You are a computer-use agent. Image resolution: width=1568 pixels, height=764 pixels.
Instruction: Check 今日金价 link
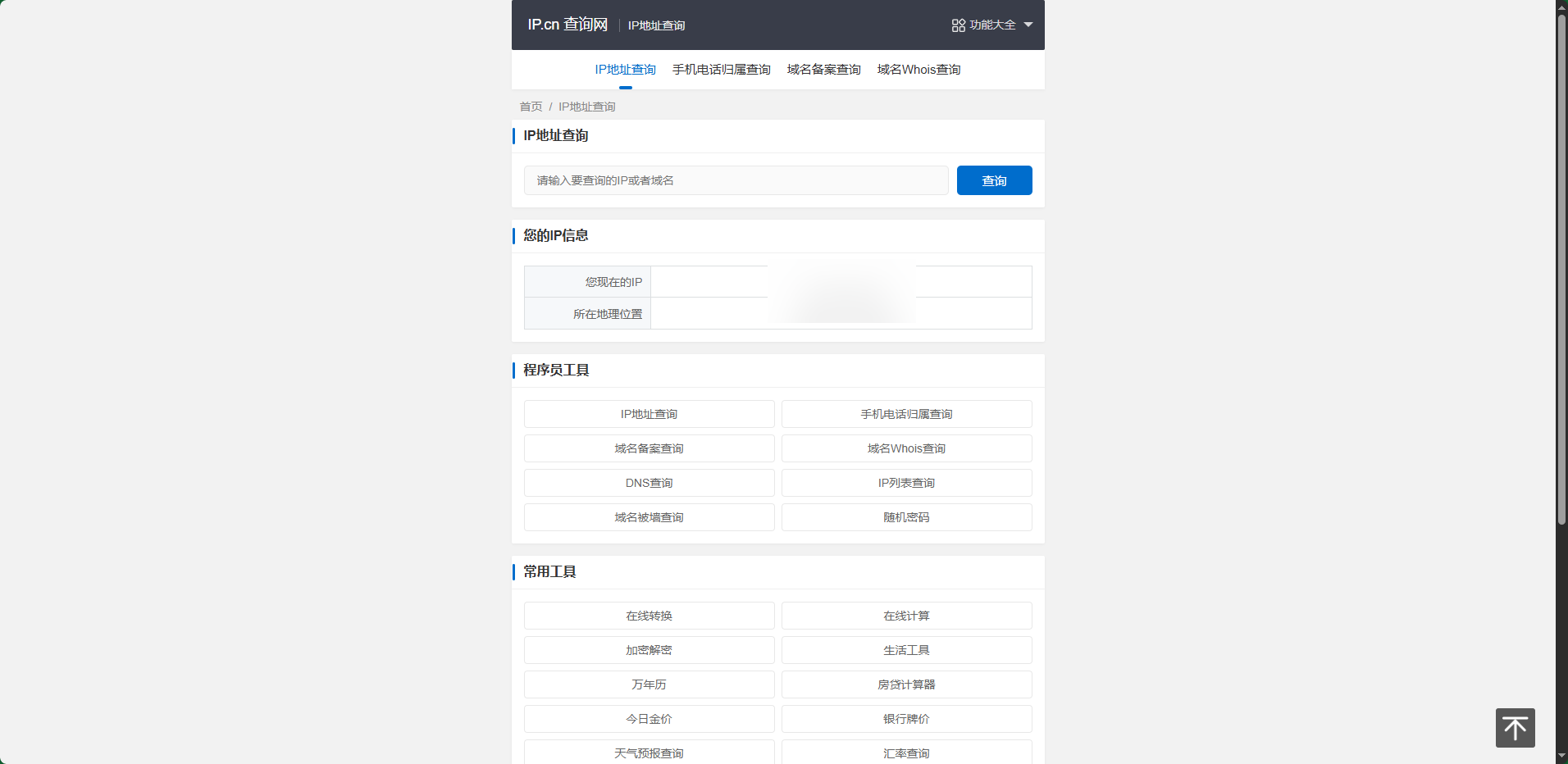coord(649,719)
